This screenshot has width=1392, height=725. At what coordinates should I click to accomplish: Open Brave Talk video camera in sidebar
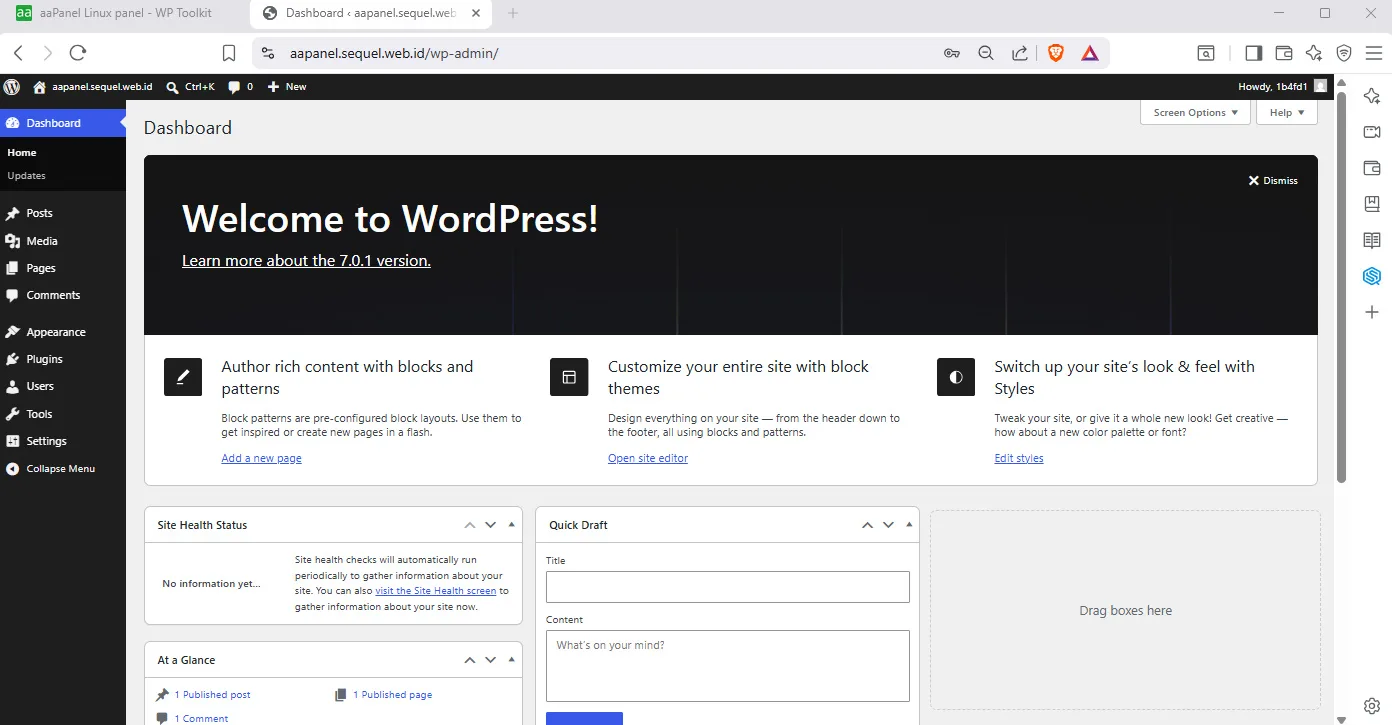(x=1372, y=132)
